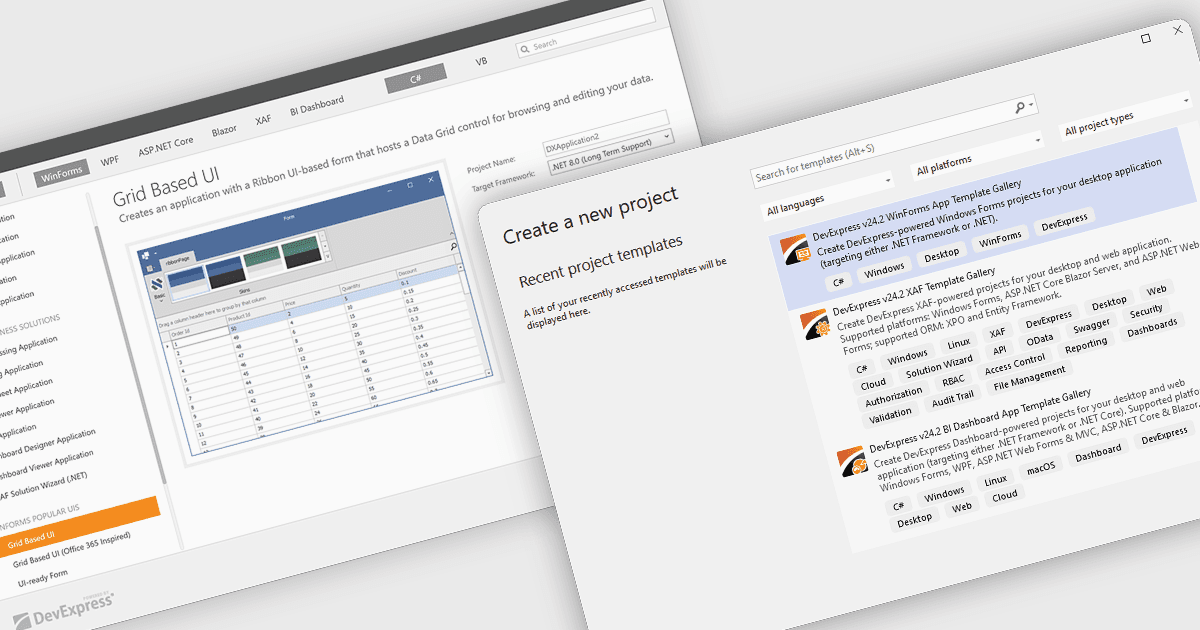Screen dimensions: 1200x630
Task: Click the Solution Wizard tag
Action: [x=939, y=367]
